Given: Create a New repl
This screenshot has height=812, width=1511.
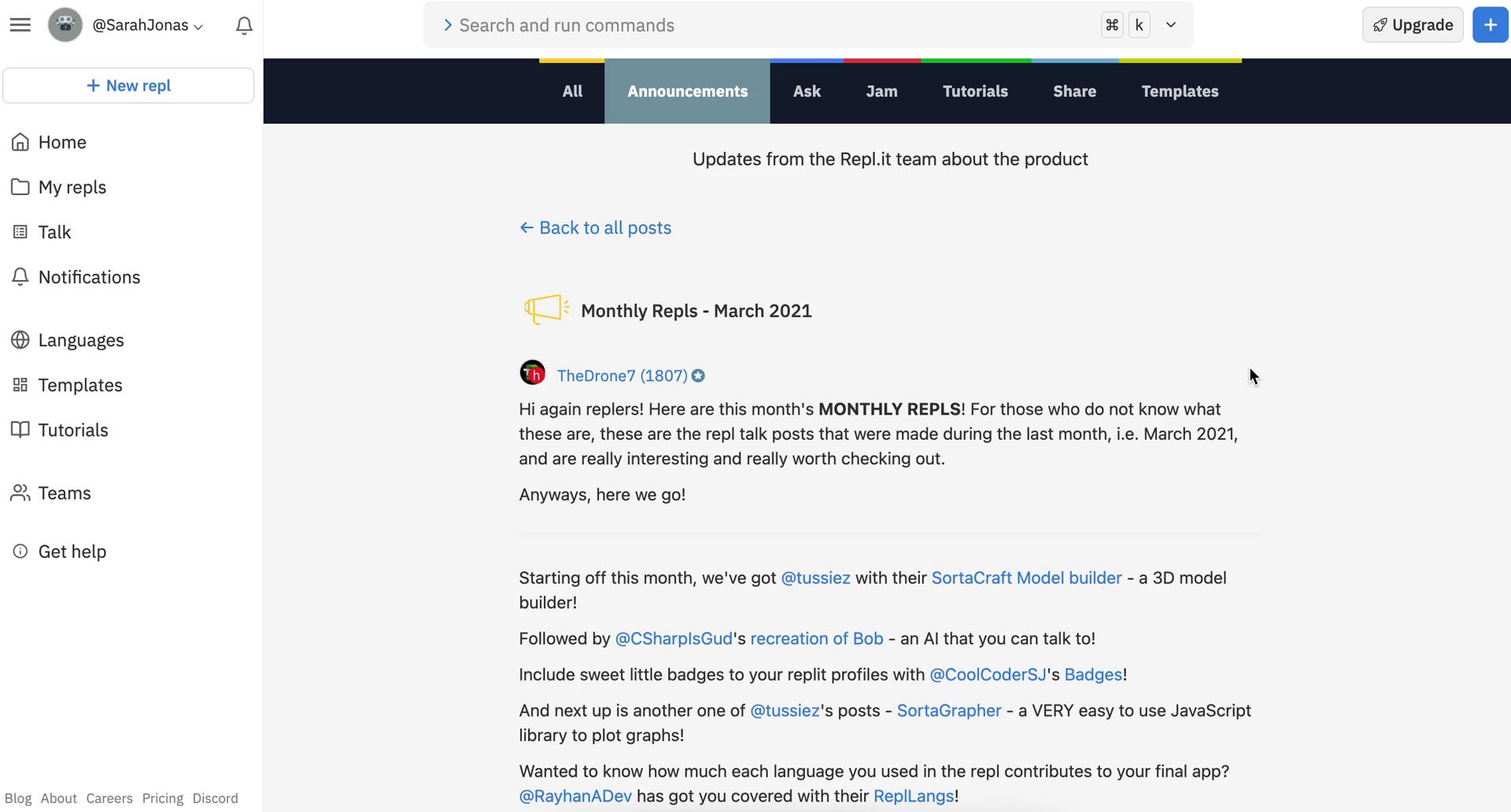Looking at the screenshot, I should pyautogui.click(x=128, y=86).
